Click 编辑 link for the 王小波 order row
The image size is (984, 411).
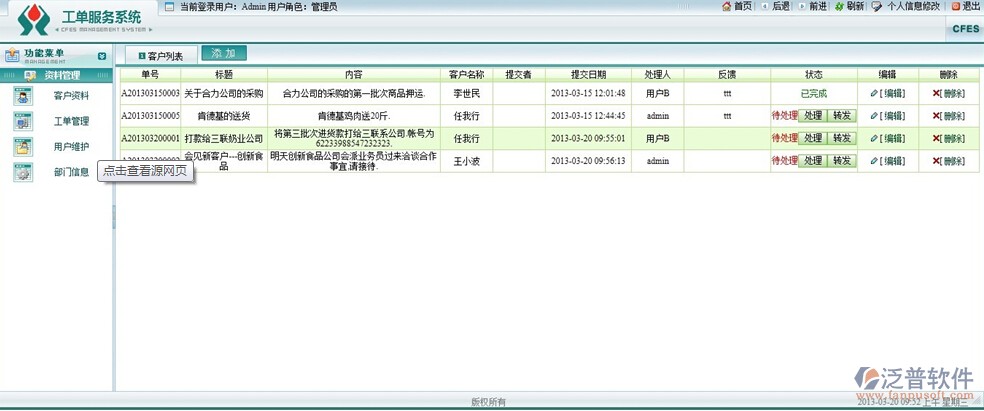click(x=887, y=161)
